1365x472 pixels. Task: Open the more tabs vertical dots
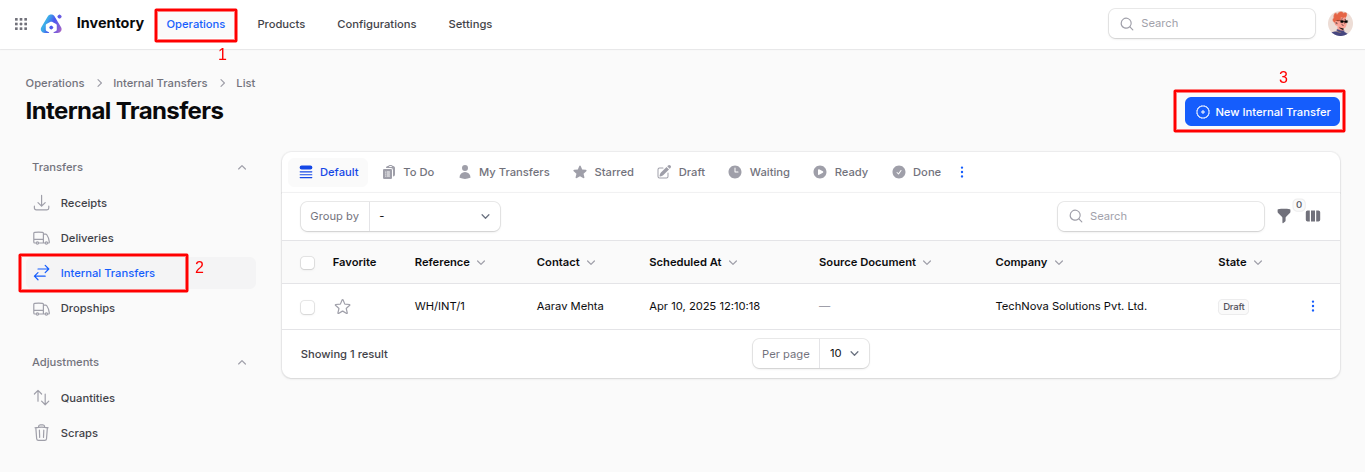point(962,172)
